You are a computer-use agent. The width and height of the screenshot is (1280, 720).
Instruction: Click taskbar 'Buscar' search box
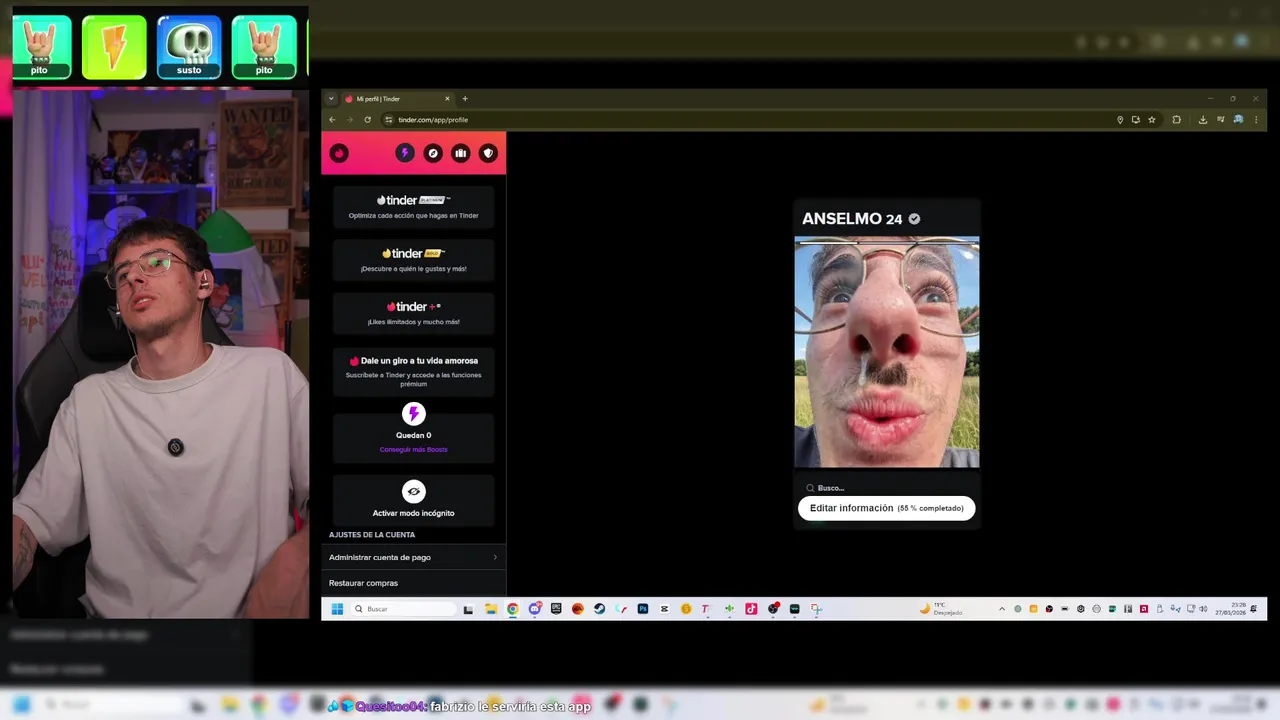point(403,609)
